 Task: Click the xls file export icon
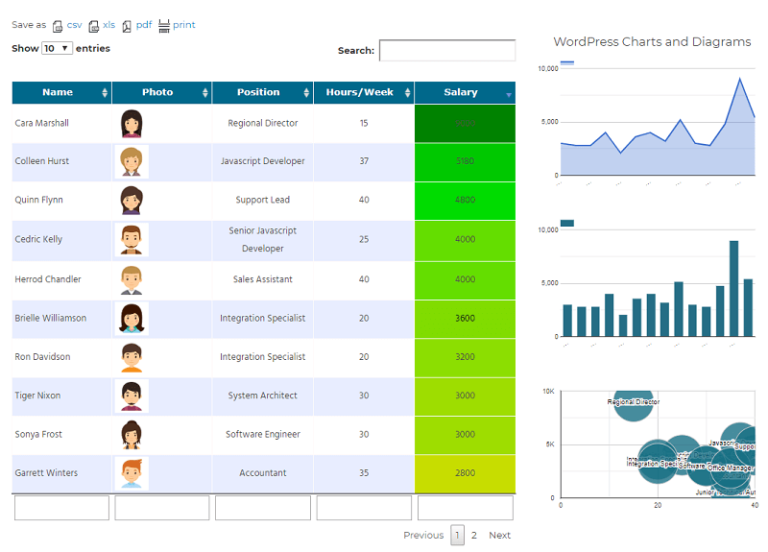click(x=94, y=26)
